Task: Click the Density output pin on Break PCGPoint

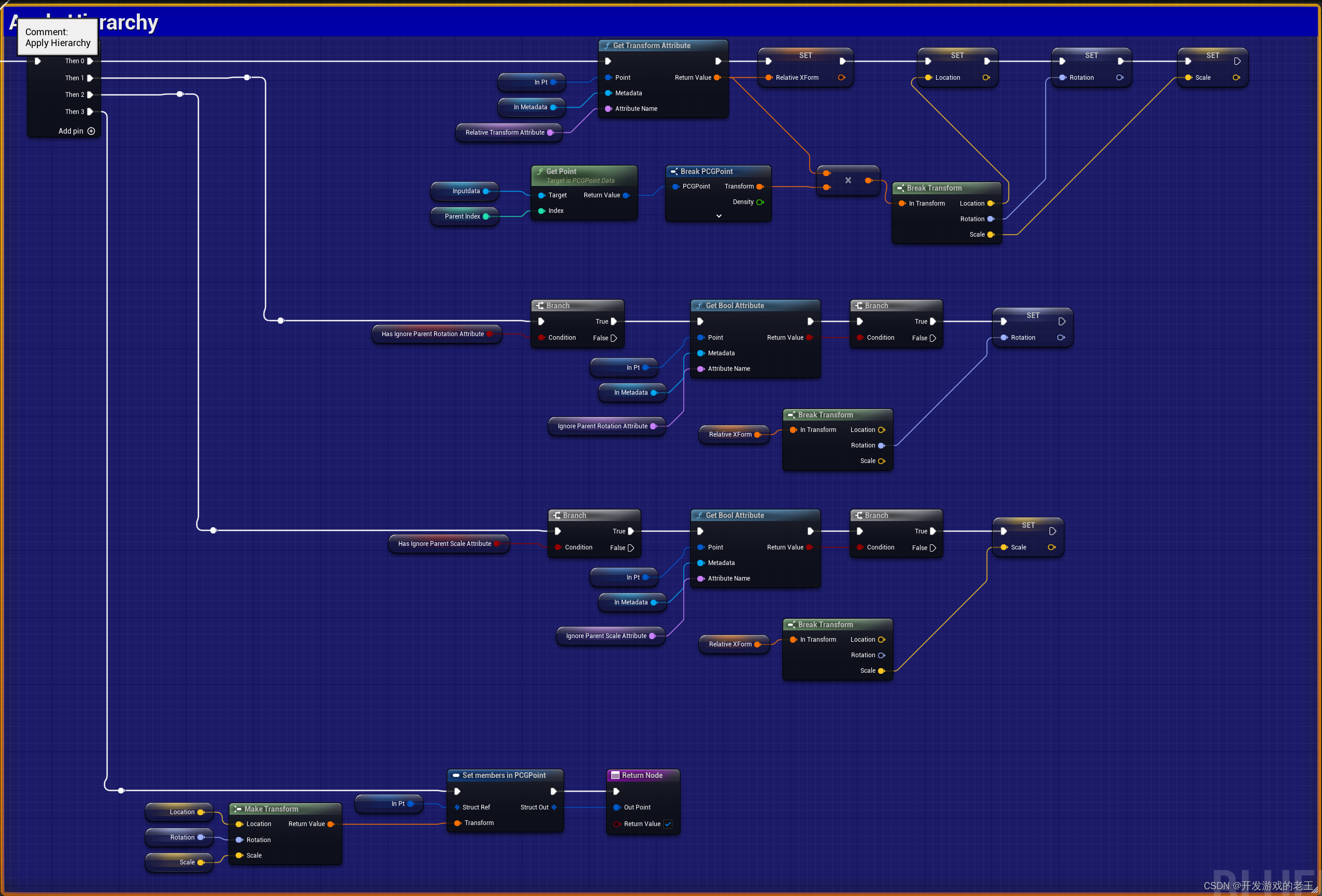Action: (760, 202)
